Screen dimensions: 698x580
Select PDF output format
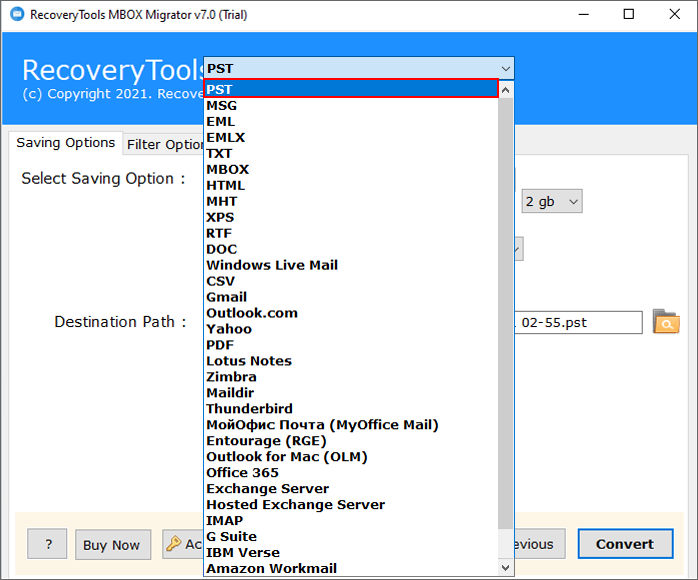(x=351, y=345)
